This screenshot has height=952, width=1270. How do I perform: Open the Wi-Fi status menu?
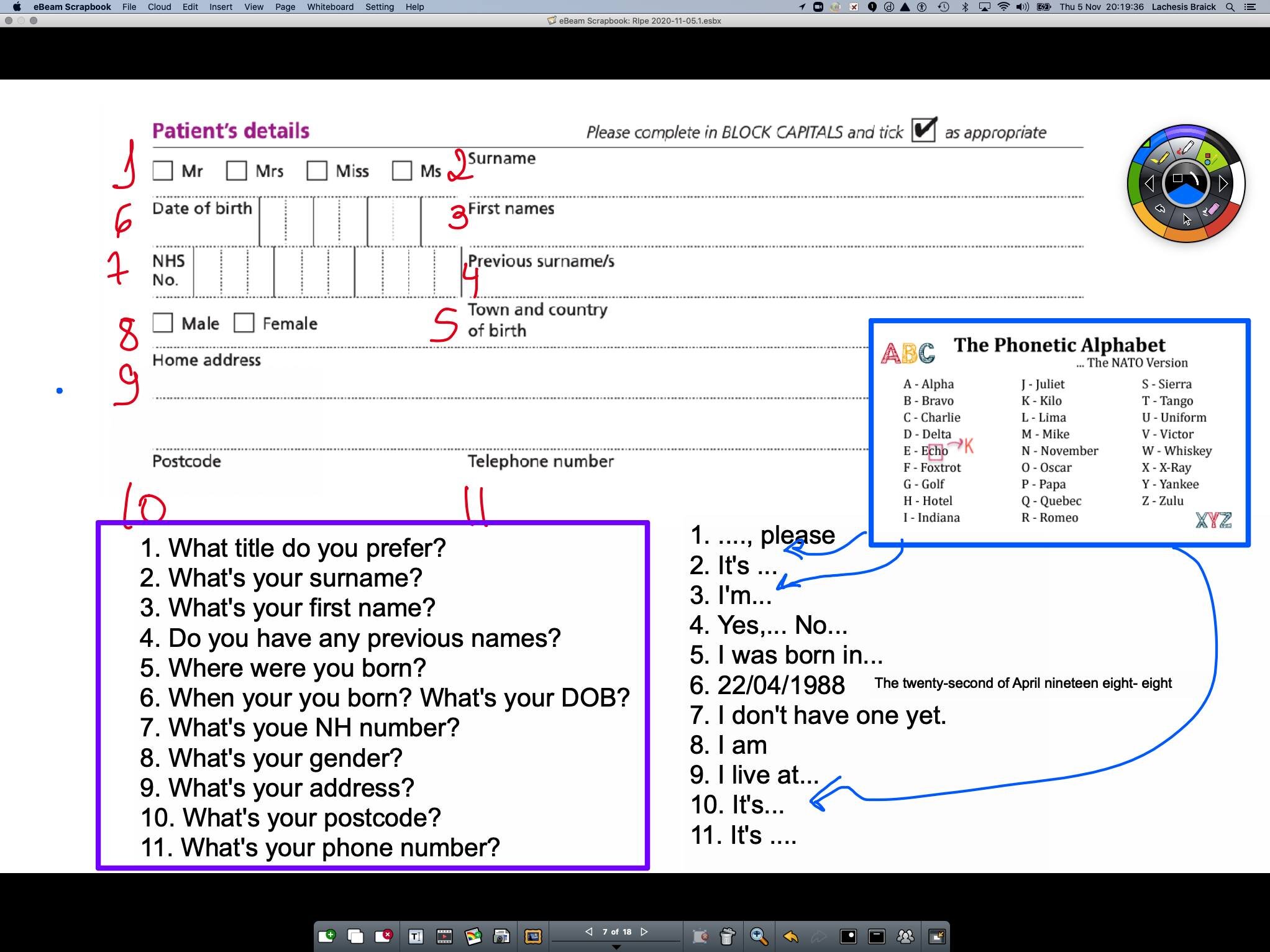1003,7
